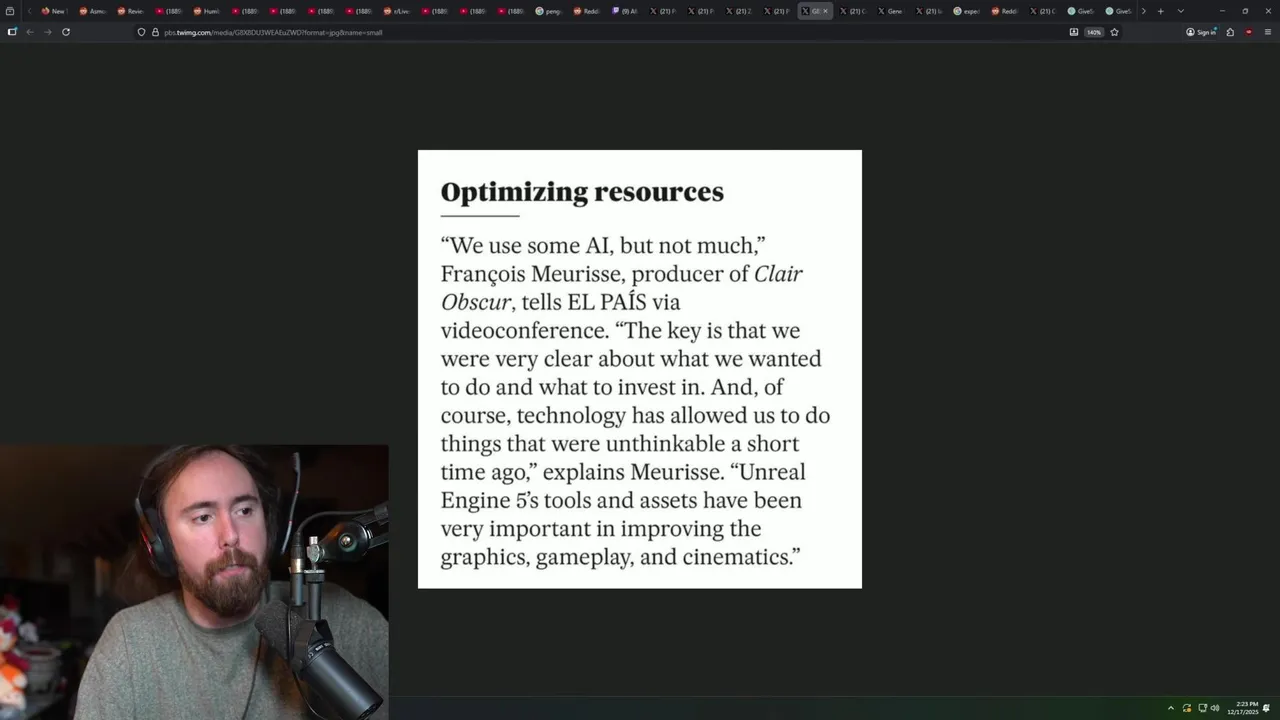Switch to the peng Google tab

click(x=548, y=11)
